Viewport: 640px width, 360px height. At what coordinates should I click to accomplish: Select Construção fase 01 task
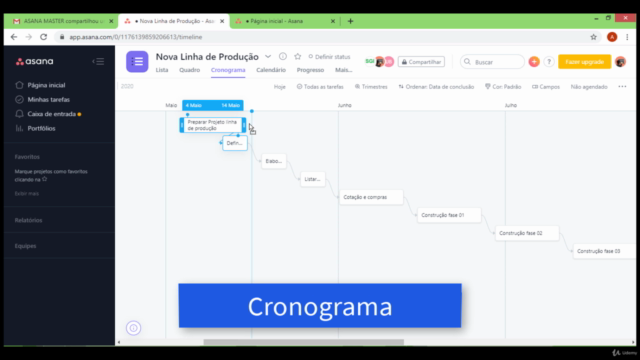(x=449, y=215)
